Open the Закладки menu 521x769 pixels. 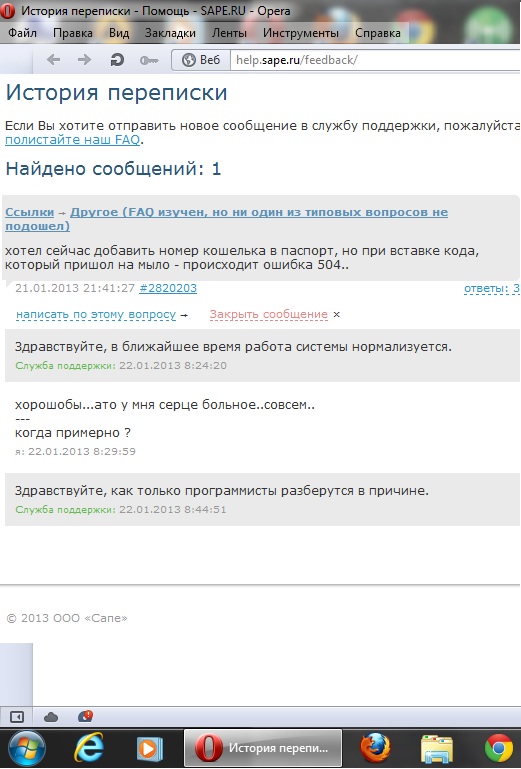coord(170,33)
